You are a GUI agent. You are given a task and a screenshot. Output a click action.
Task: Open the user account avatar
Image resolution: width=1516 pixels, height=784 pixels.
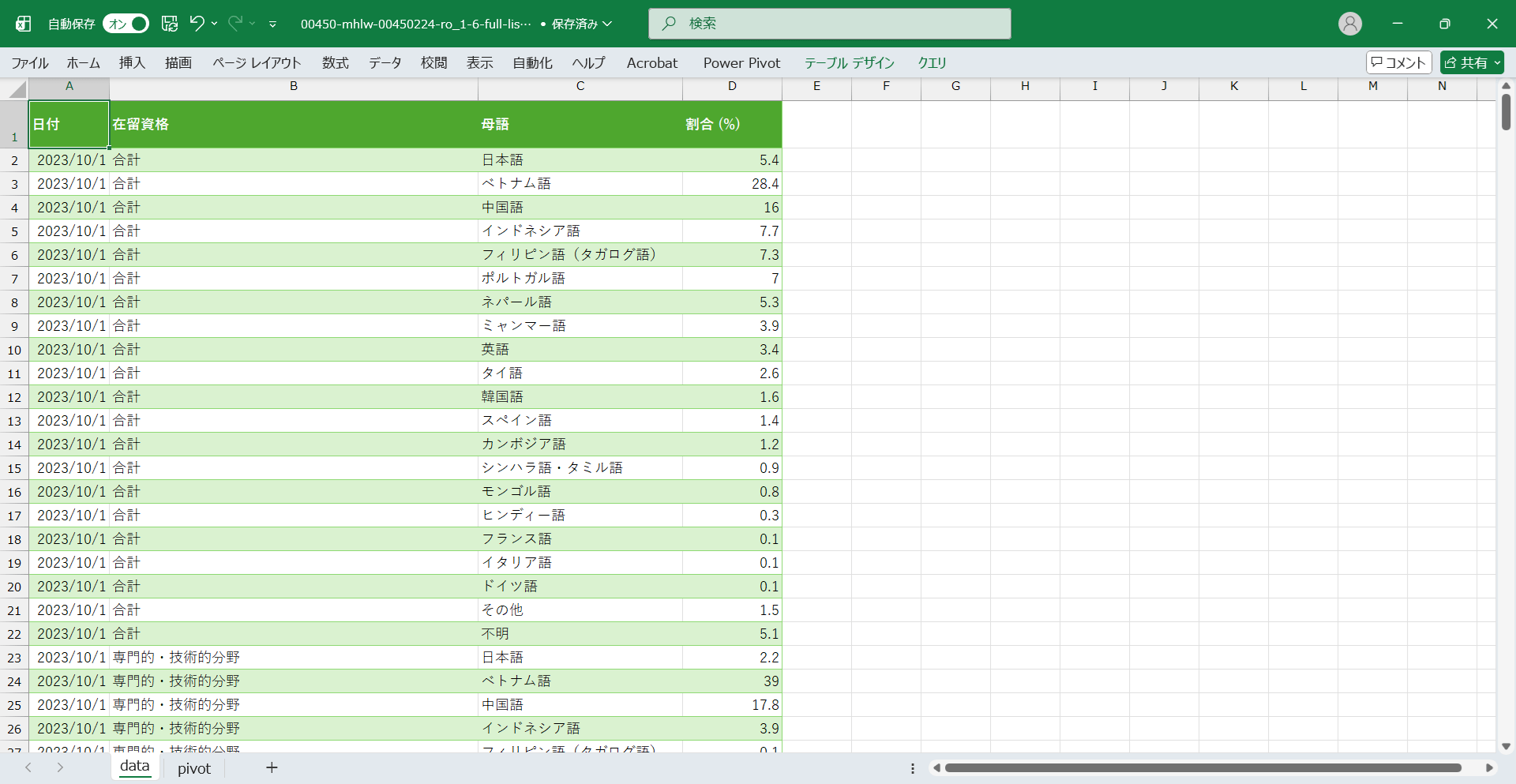pos(1349,24)
